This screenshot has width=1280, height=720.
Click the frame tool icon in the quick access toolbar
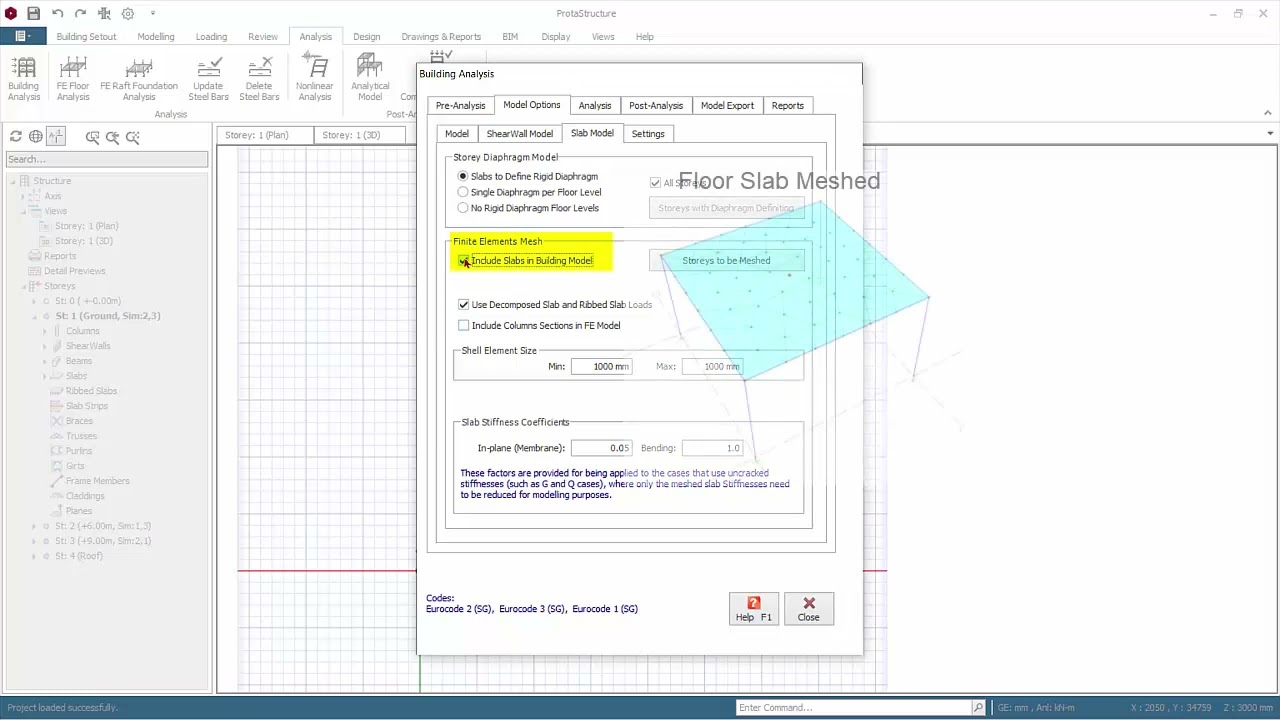pyautogui.click(x=104, y=13)
